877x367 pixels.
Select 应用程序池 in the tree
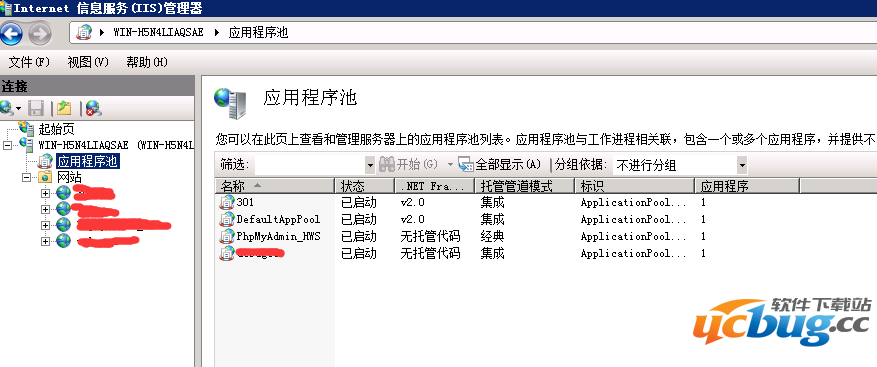click(x=88, y=162)
